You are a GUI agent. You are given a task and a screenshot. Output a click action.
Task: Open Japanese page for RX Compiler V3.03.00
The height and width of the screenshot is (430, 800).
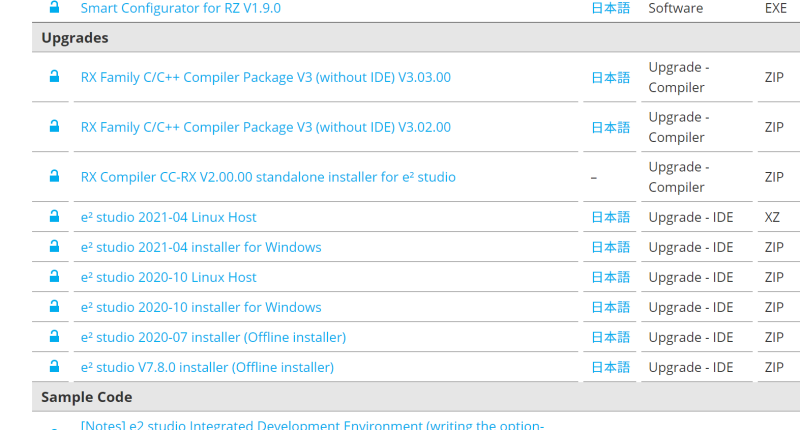tap(610, 77)
